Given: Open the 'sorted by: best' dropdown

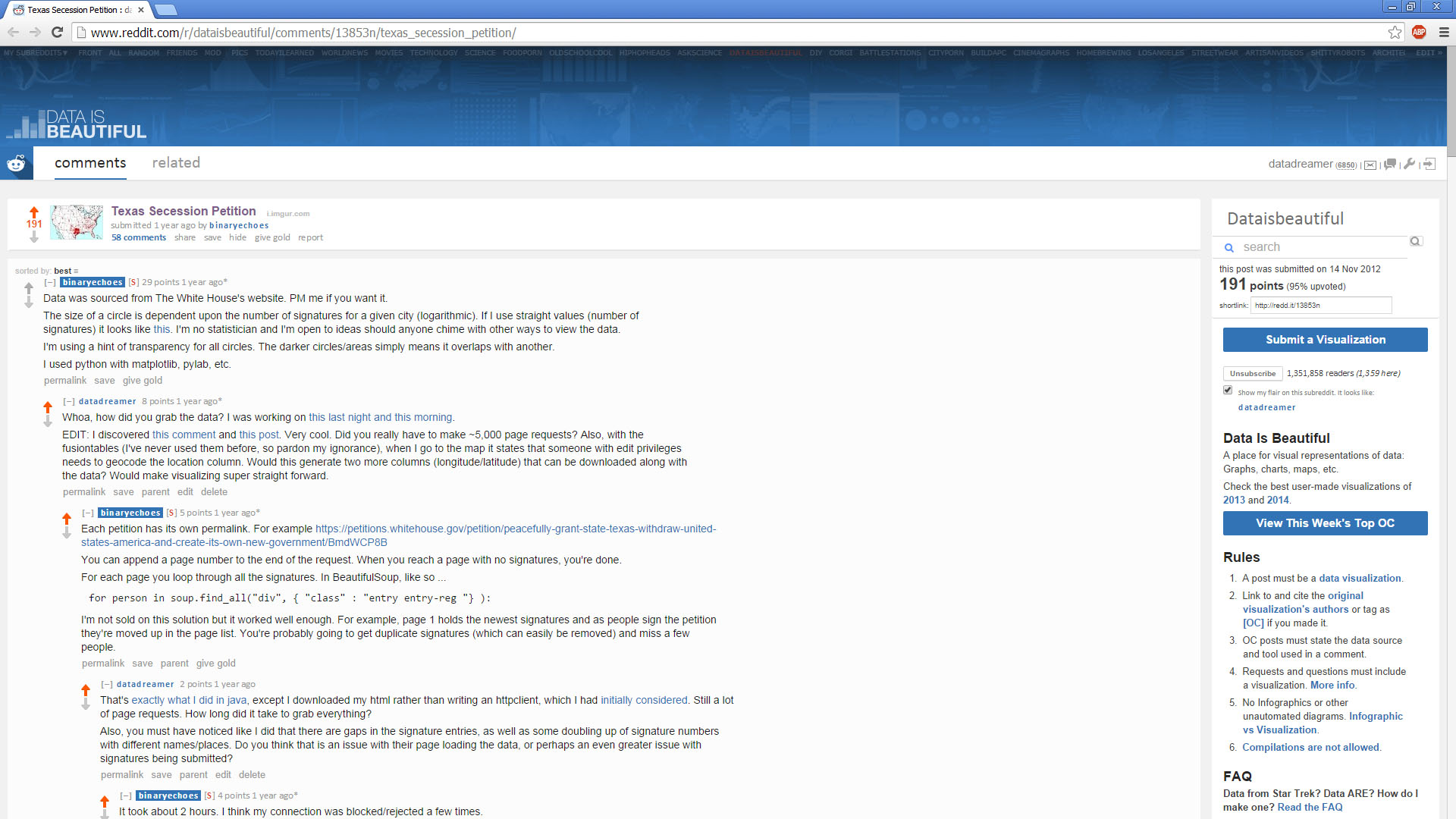Looking at the screenshot, I should (66, 271).
